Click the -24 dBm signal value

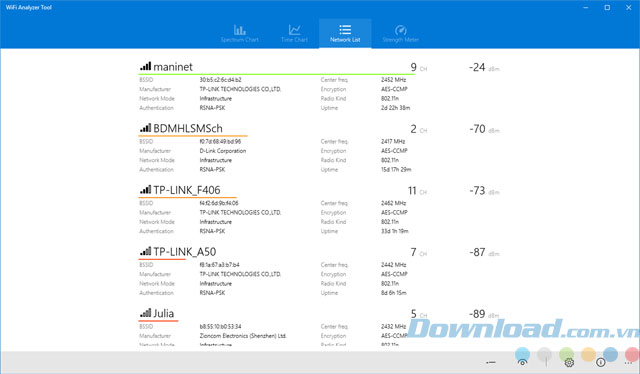477,67
